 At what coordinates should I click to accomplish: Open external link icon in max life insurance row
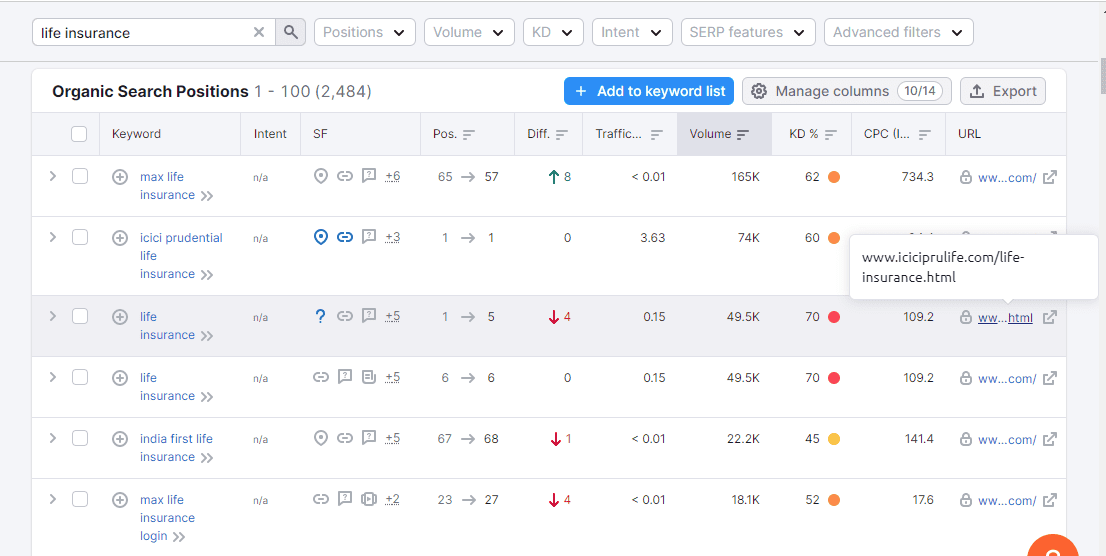coord(1050,177)
